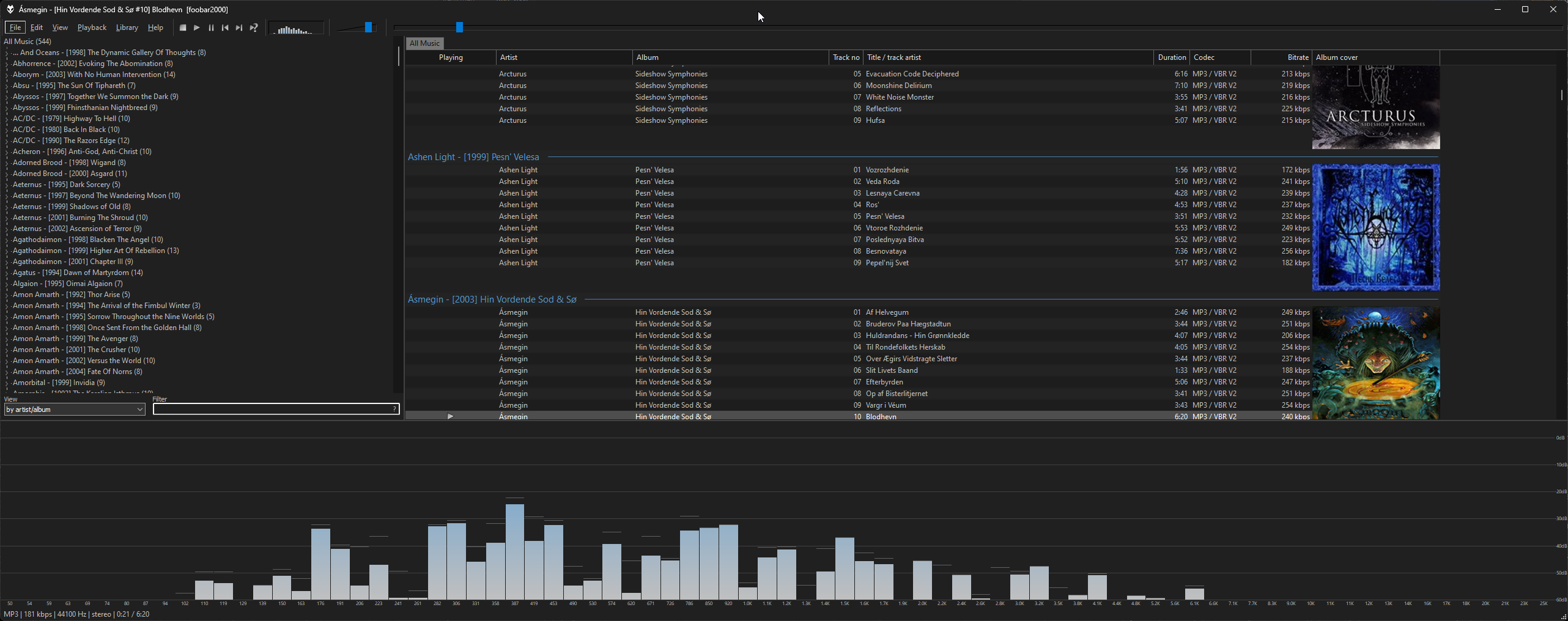The image size is (1568, 621).
Task: Select Adorned Brood Wigand in library tree
Action: pos(69,163)
